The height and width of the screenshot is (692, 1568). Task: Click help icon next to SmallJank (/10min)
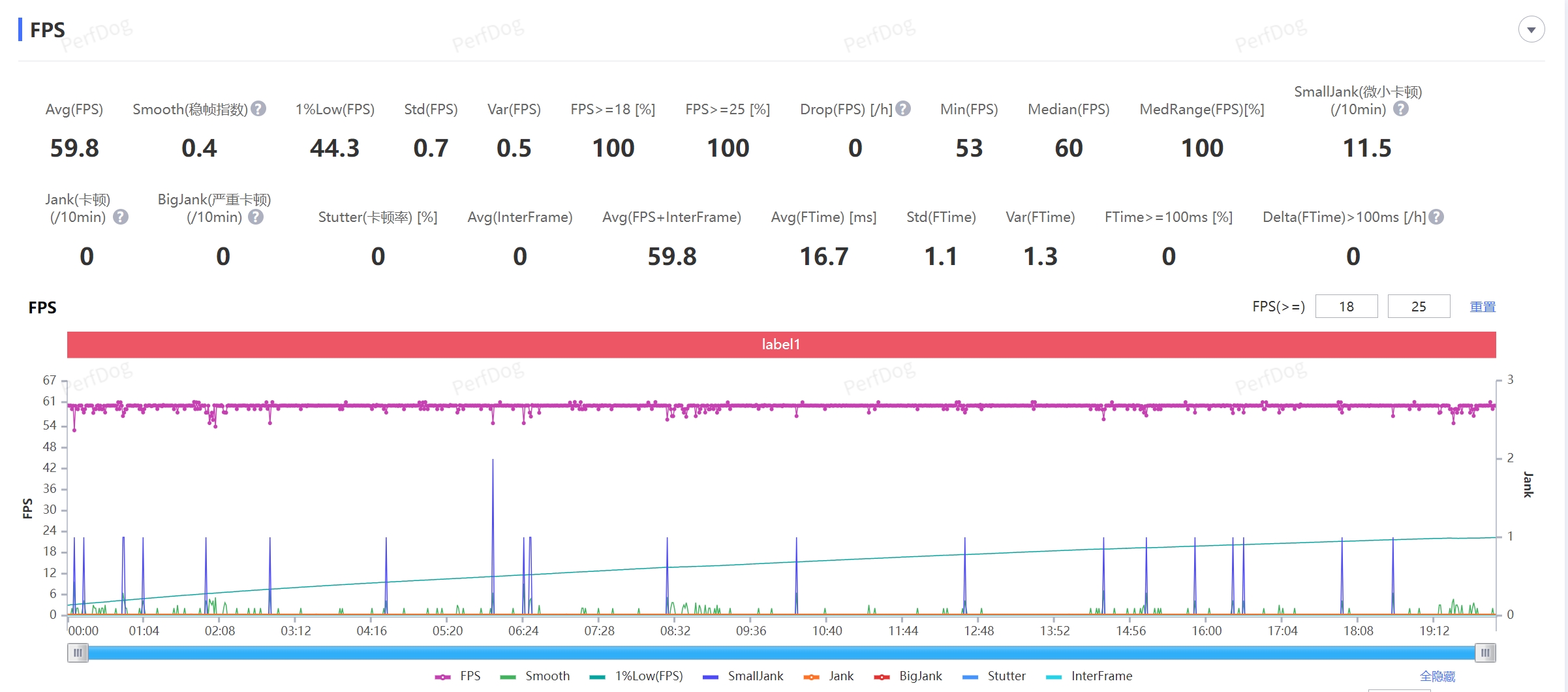point(1400,109)
